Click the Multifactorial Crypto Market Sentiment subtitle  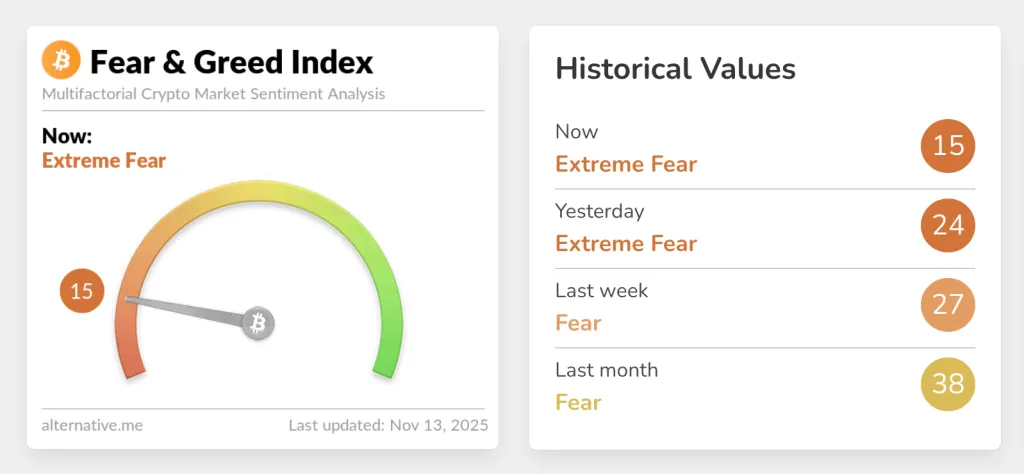click(x=213, y=94)
